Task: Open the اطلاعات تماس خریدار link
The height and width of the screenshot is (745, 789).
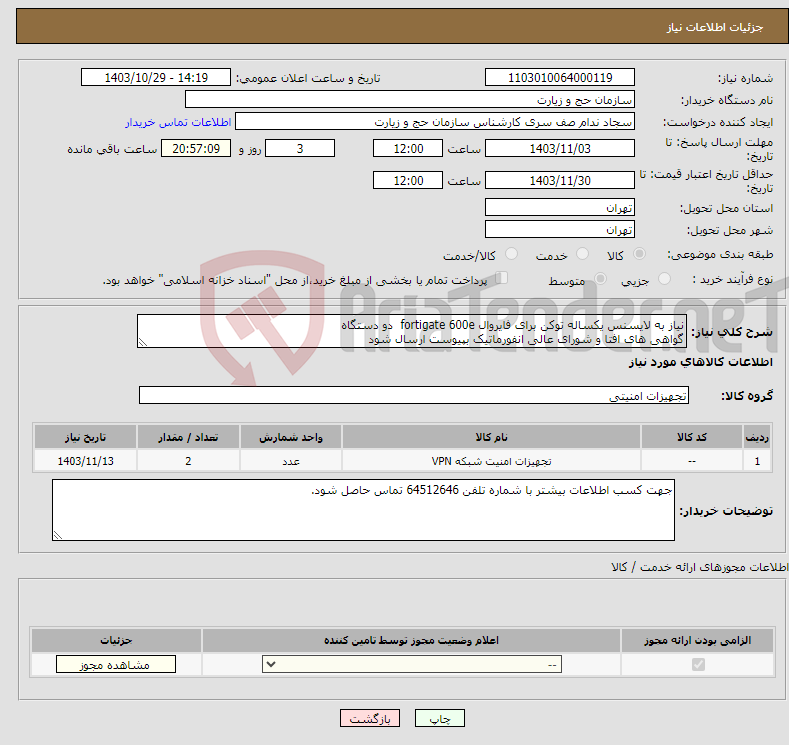Action: coord(178,122)
